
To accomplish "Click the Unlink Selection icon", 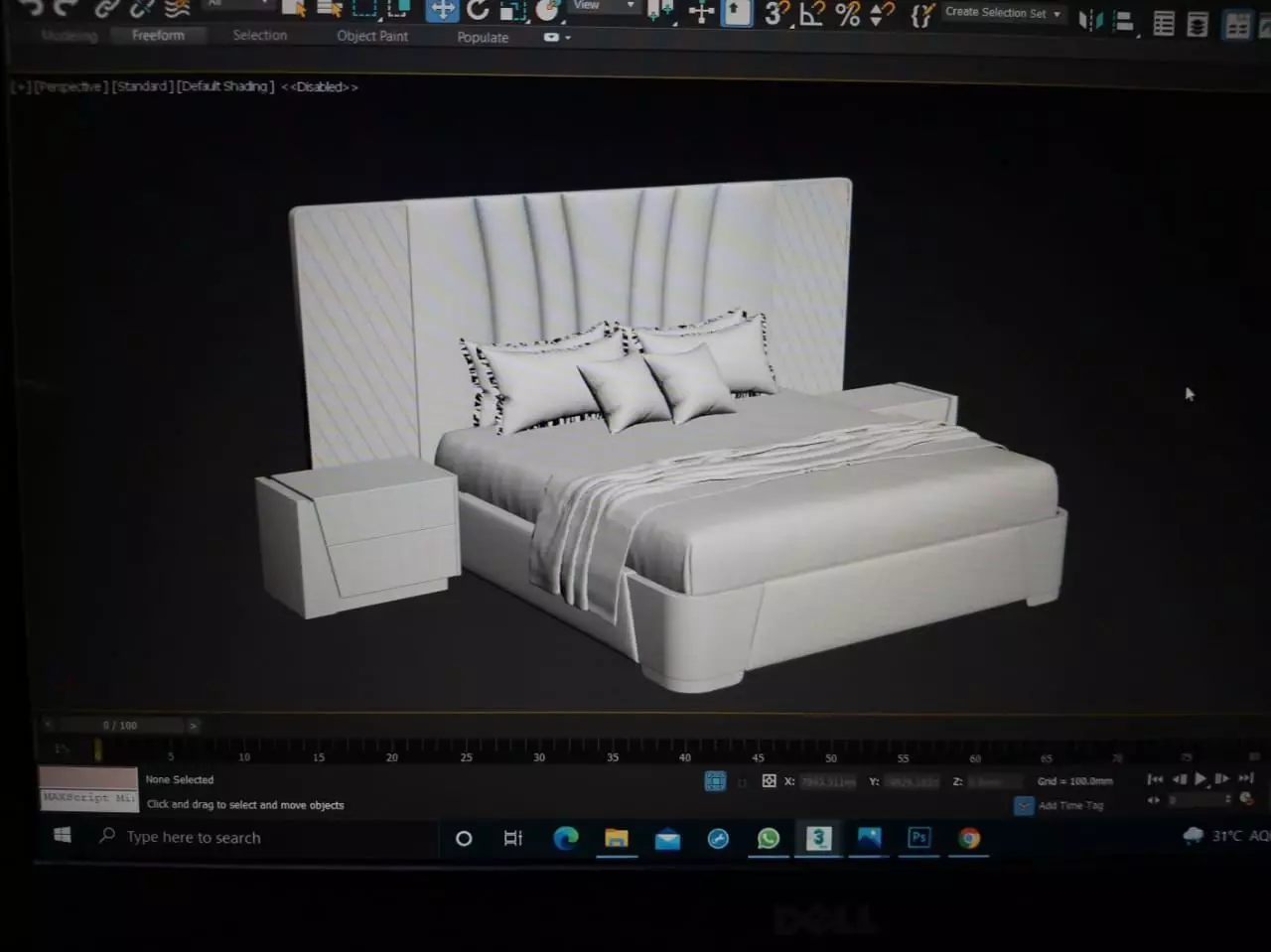I will 142,8.
